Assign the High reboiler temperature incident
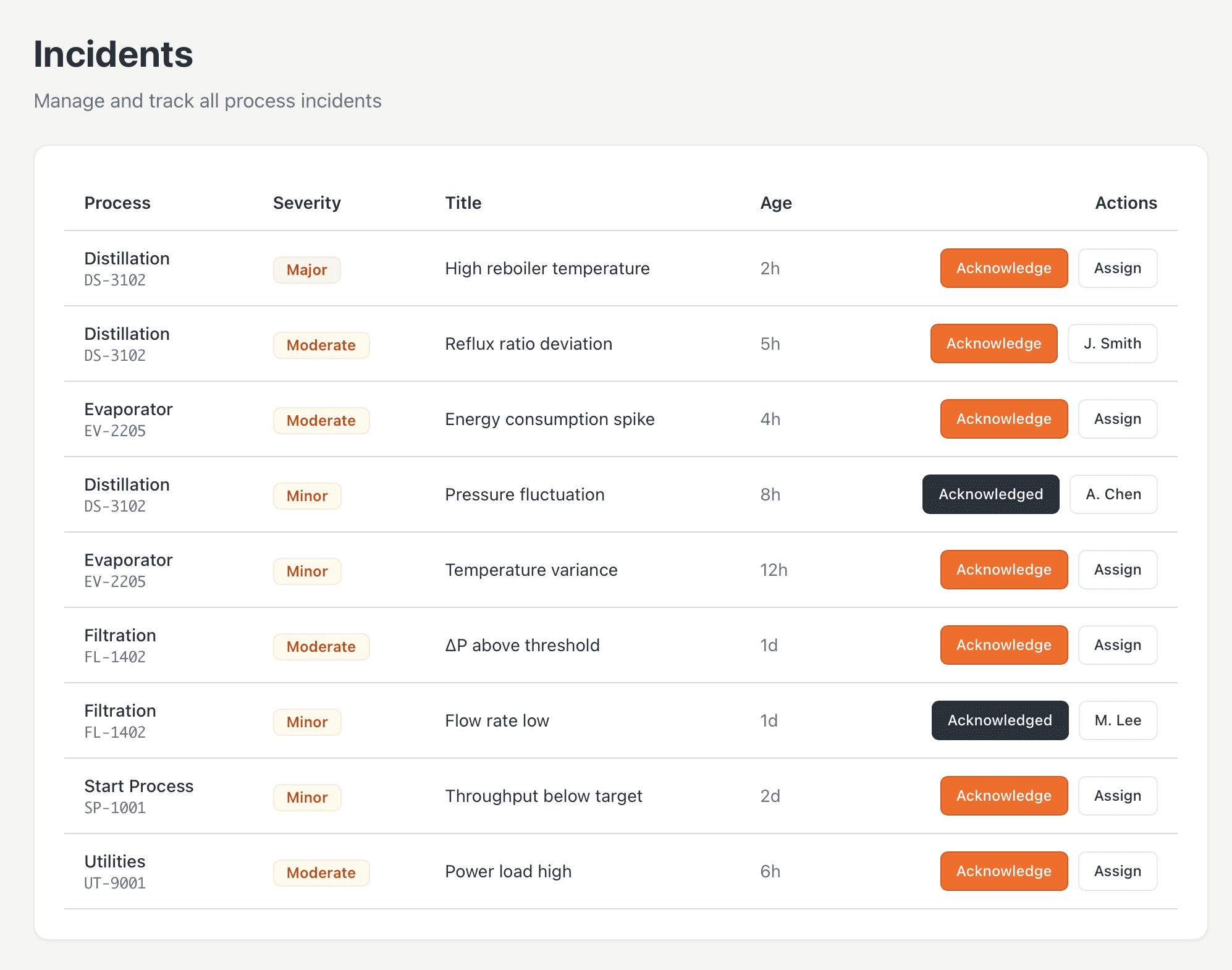 (x=1117, y=268)
